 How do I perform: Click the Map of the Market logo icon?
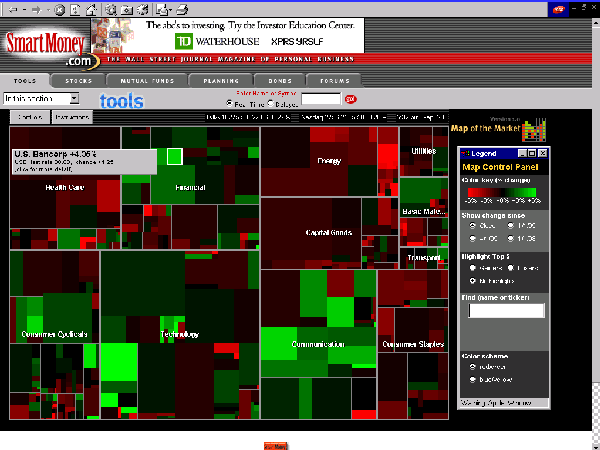pos(537,129)
